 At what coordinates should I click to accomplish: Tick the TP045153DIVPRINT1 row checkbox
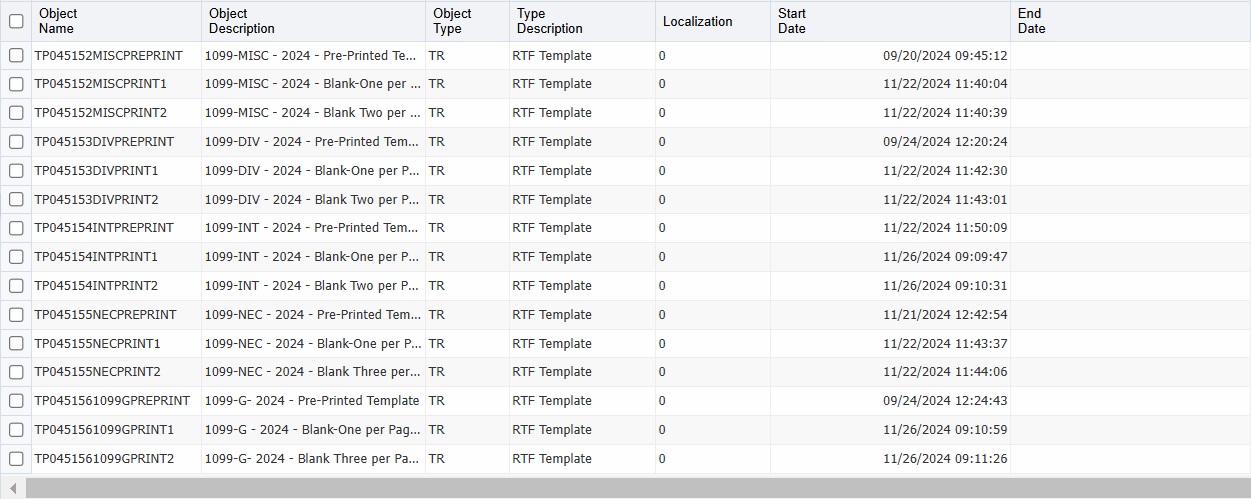(16, 171)
